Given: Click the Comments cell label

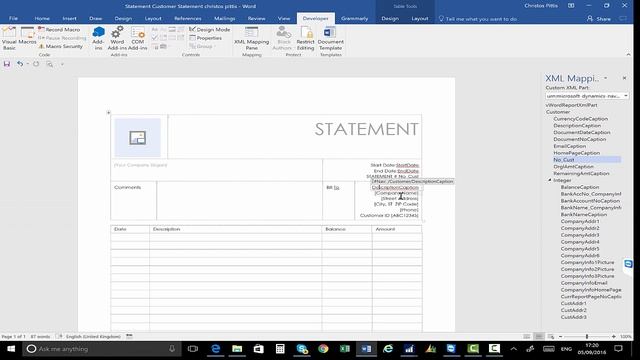Looking at the screenshot, I should [127, 187].
